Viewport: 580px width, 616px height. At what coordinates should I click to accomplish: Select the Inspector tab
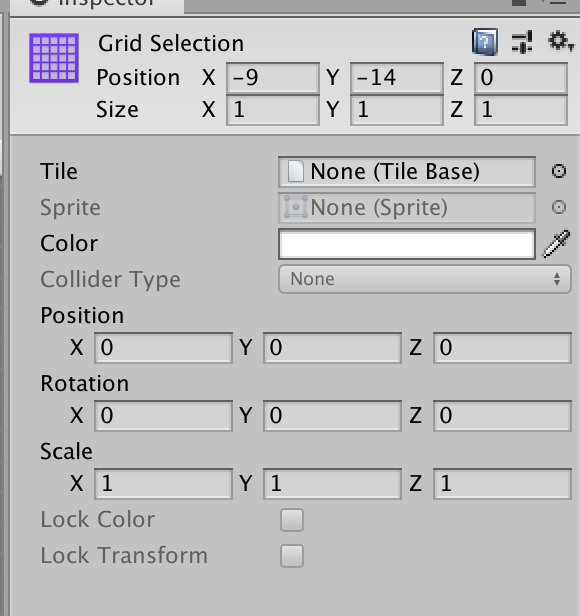click(x=97, y=4)
